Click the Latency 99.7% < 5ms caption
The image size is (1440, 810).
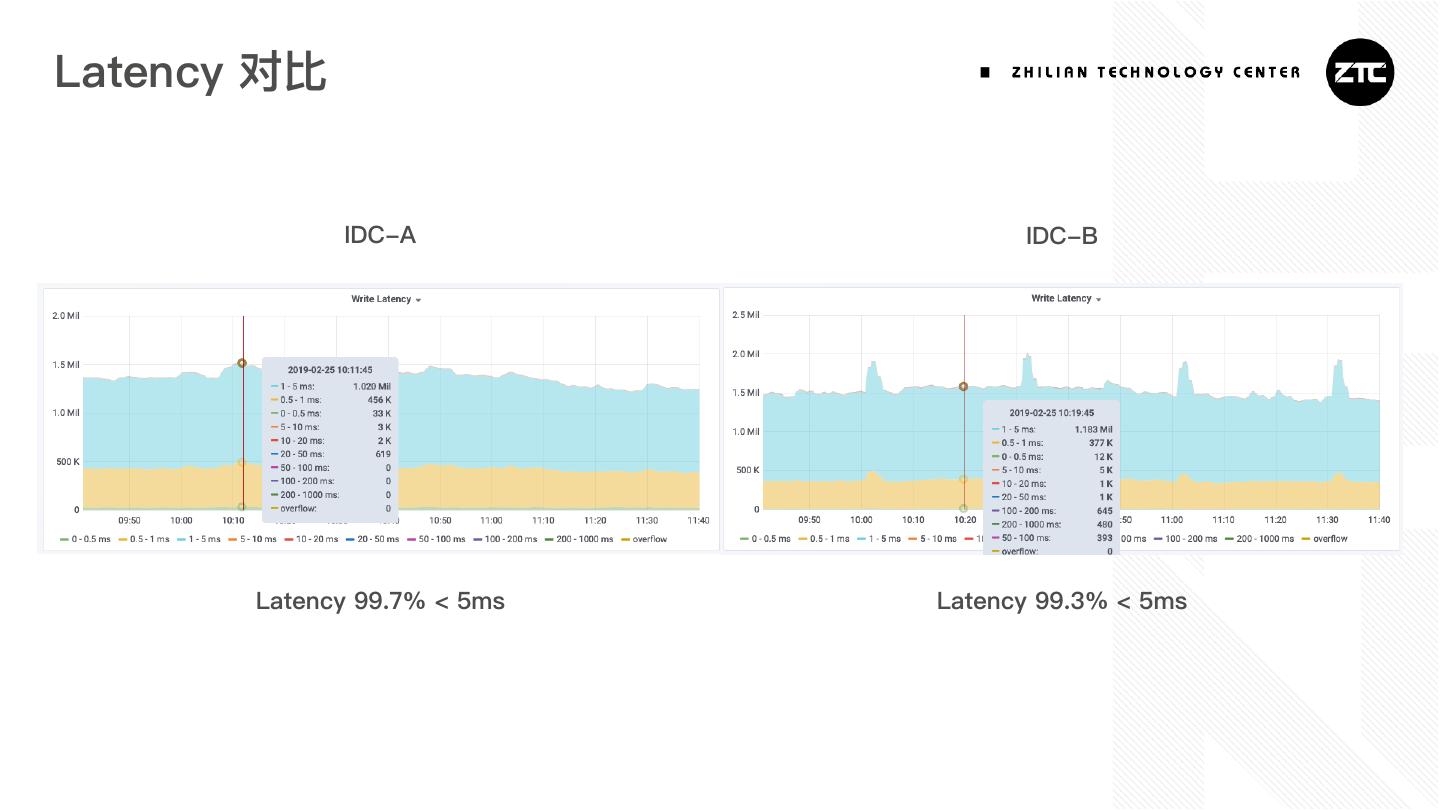[x=380, y=601]
